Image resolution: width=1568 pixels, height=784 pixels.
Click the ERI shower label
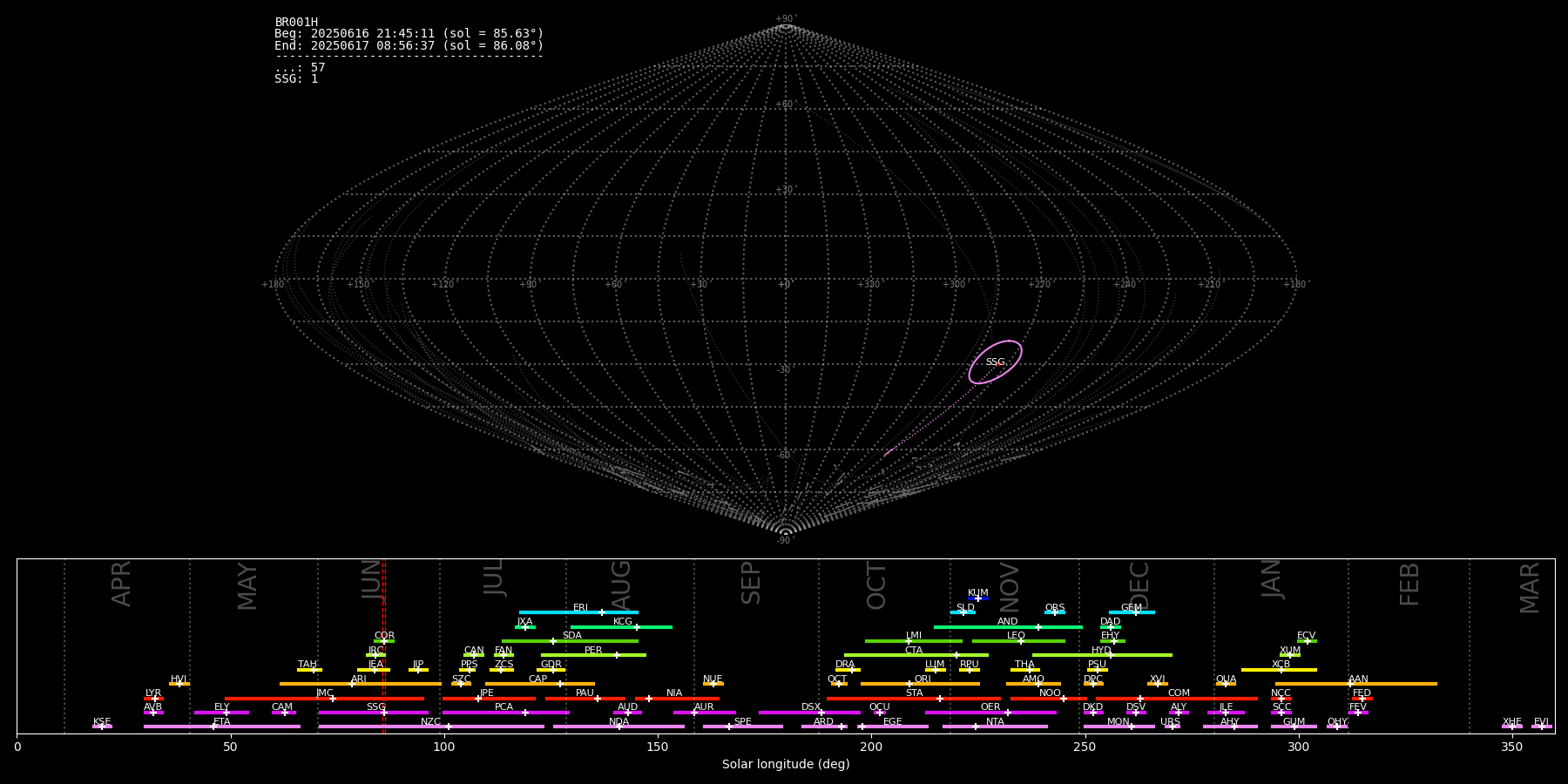tap(581, 608)
